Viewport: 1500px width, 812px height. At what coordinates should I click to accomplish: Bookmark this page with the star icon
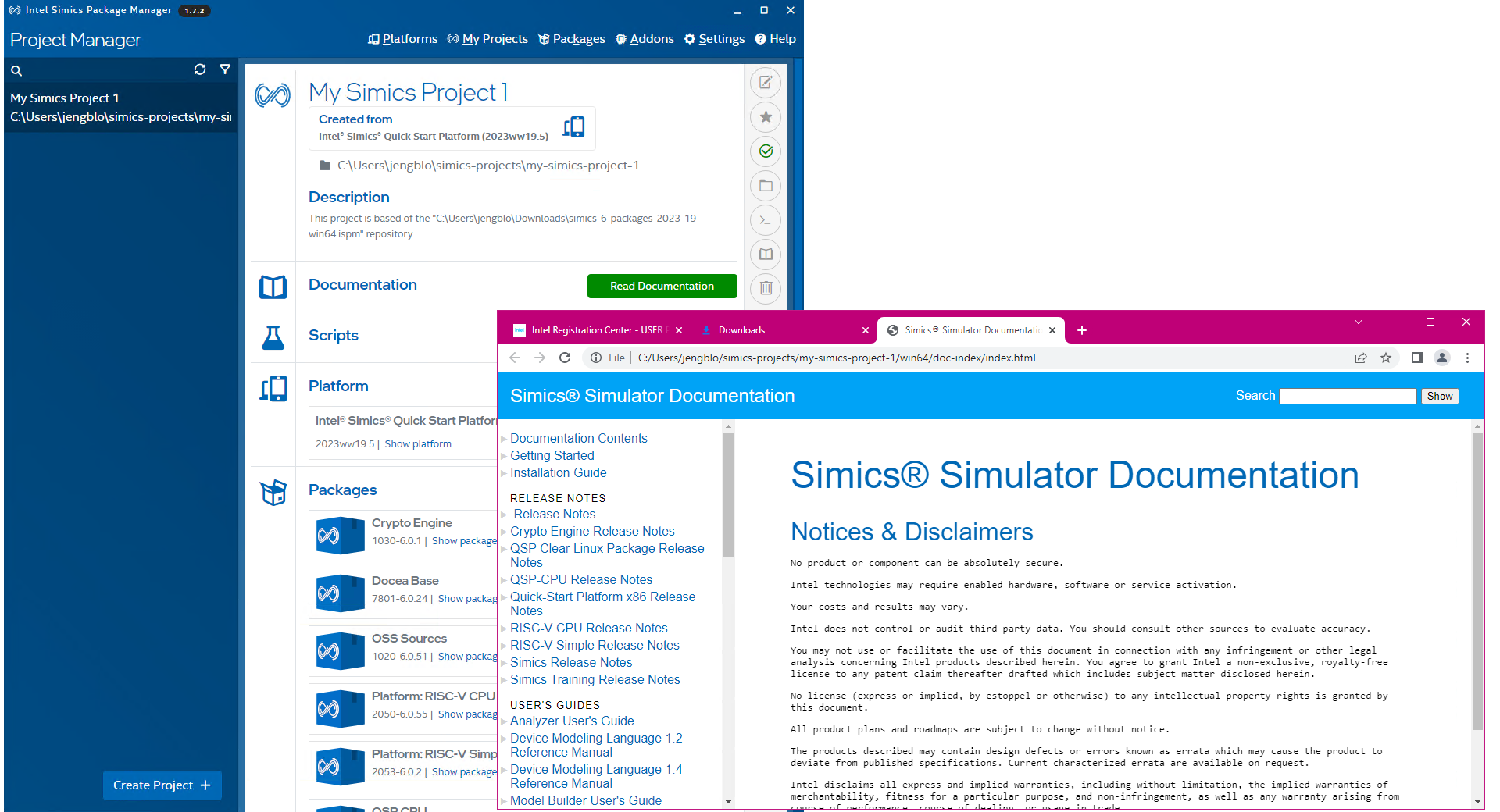click(x=1386, y=358)
